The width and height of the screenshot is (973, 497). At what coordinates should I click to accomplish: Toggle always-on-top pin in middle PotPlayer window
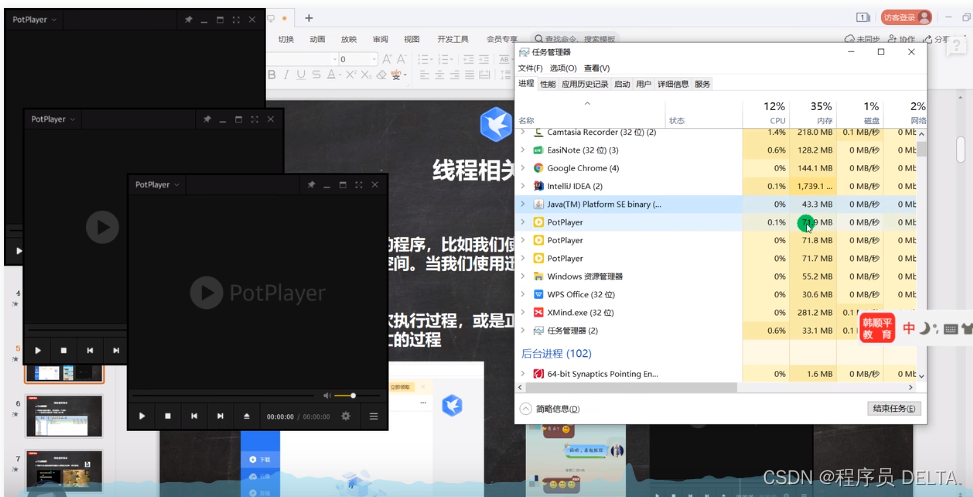[x=207, y=119]
